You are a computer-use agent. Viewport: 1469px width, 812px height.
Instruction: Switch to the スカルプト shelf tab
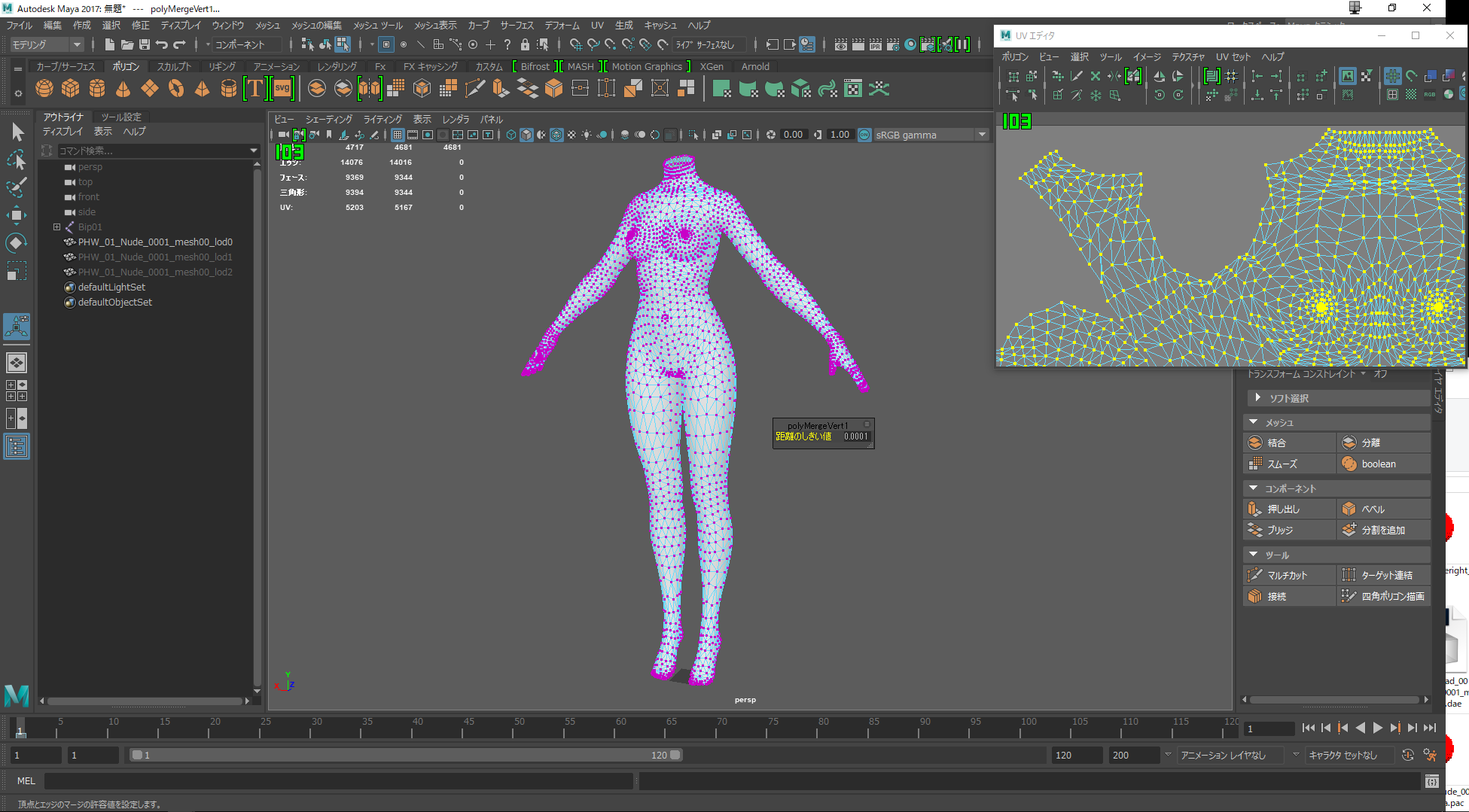click(174, 66)
